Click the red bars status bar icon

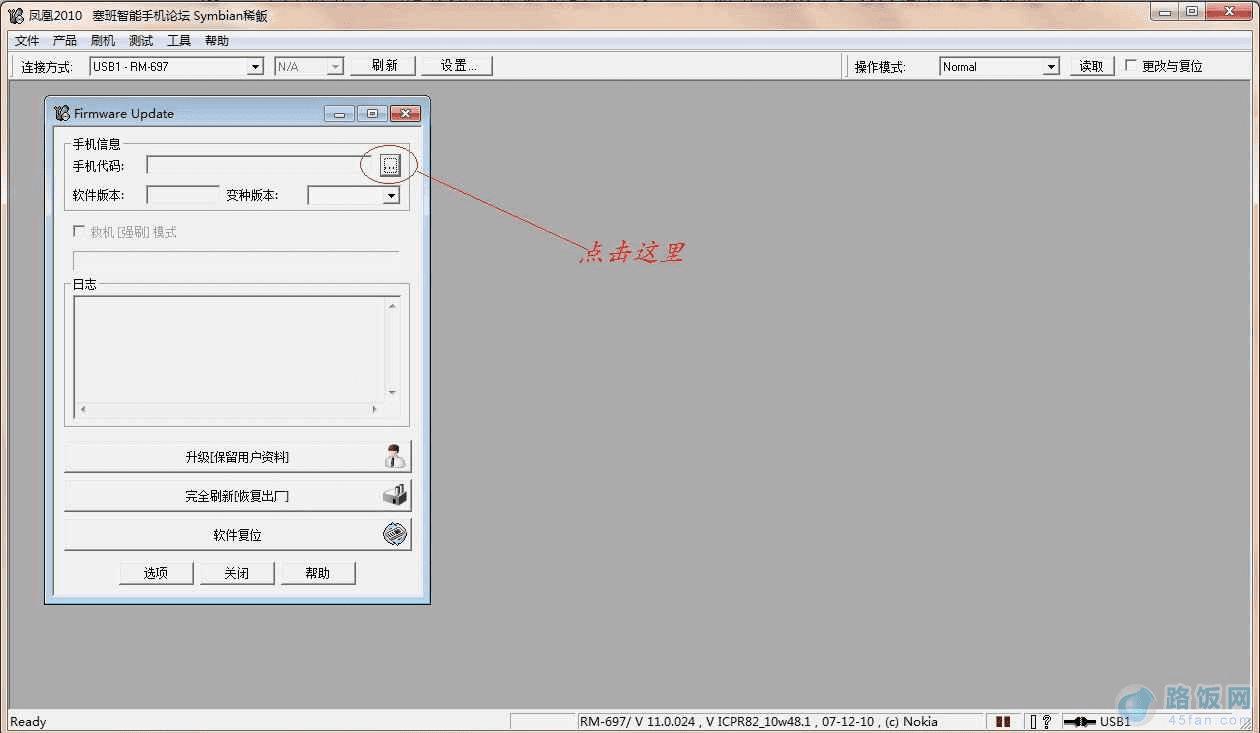[1003, 721]
